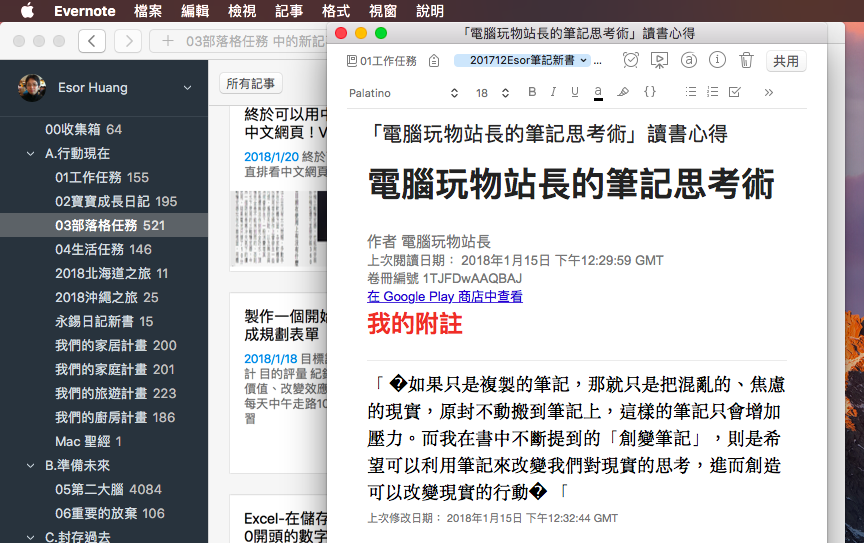Image resolution: width=864 pixels, height=543 pixels.
Task: Open the 2018/1/20 note card thumbnail
Action: [x=278, y=229]
